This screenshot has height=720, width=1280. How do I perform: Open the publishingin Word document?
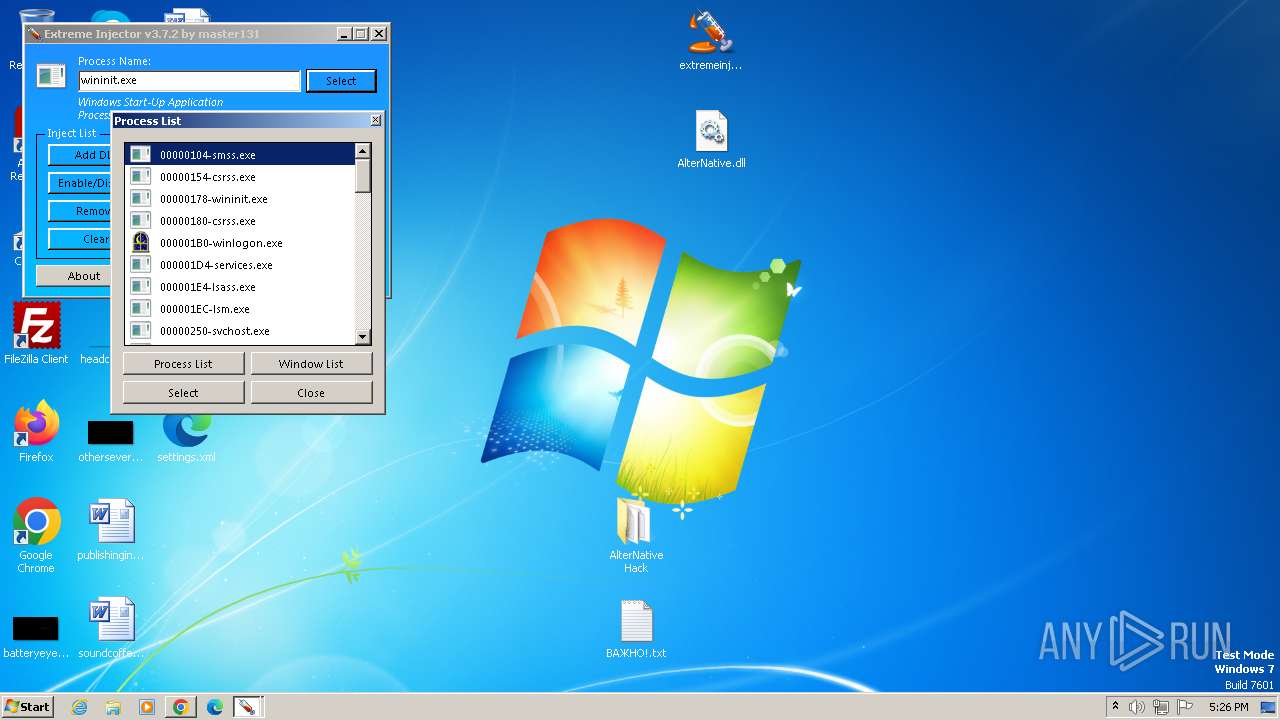[111, 531]
